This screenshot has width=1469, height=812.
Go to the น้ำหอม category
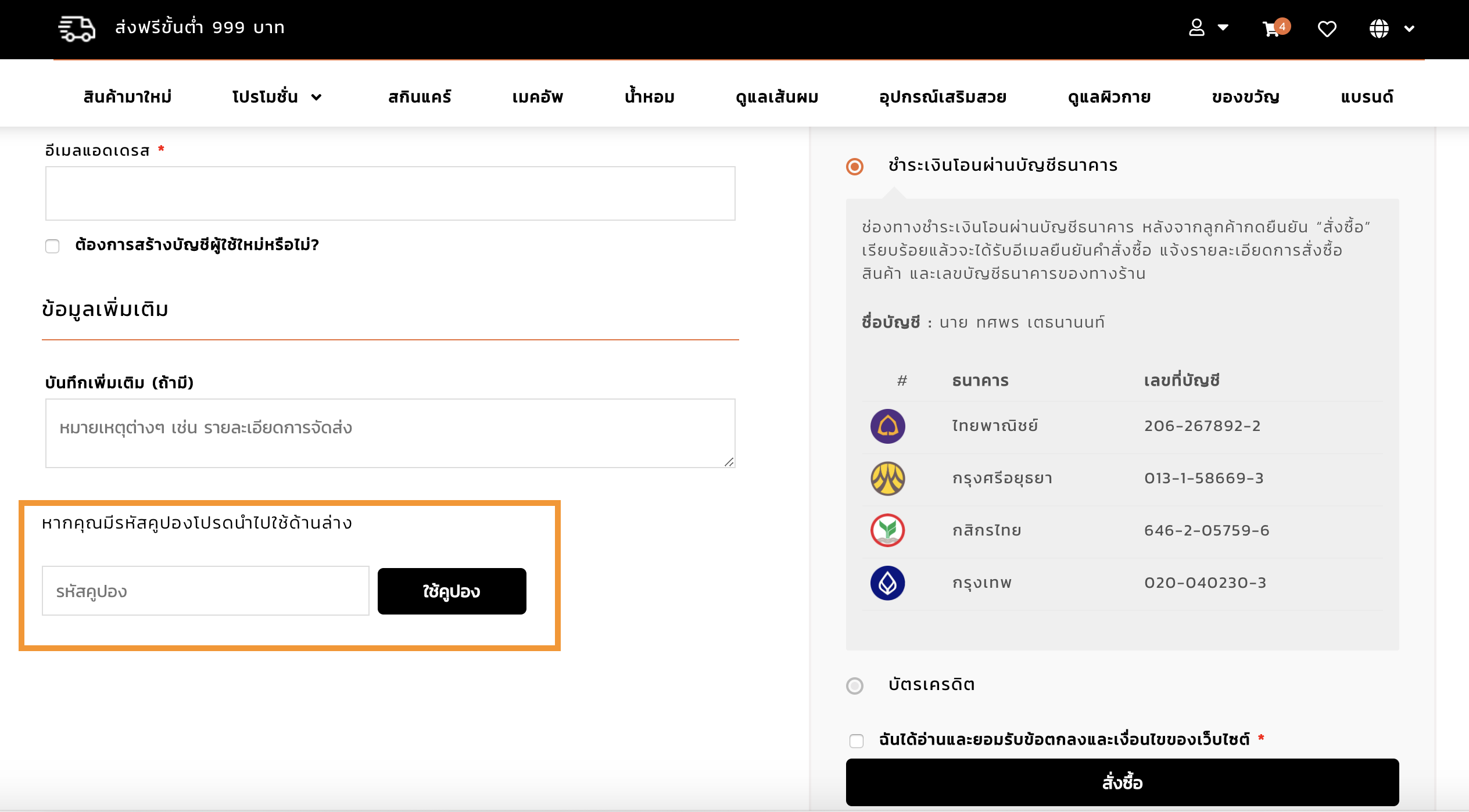(650, 96)
